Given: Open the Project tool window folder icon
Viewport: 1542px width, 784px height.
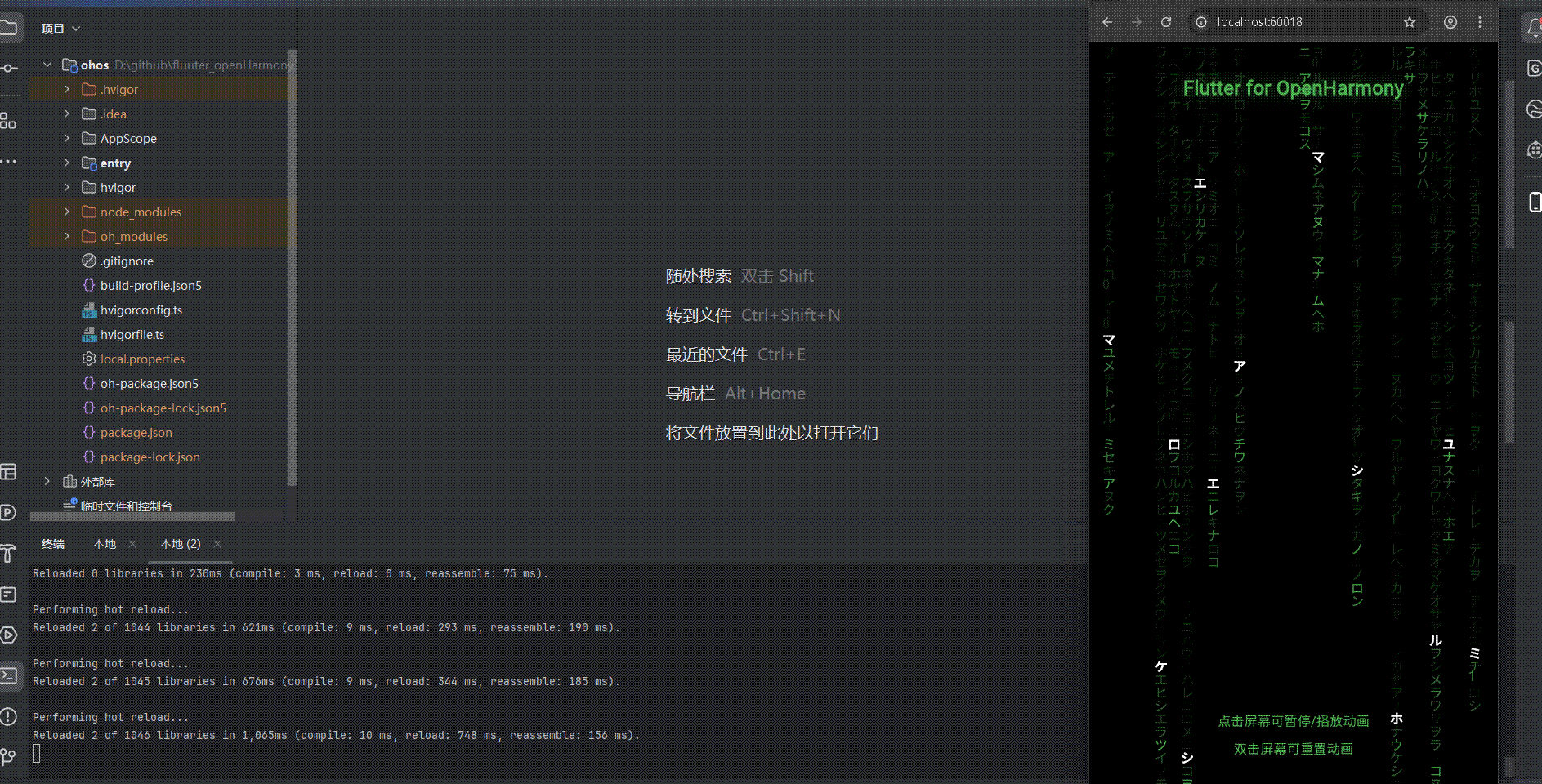Looking at the screenshot, I should pyautogui.click(x=8, y=29).
